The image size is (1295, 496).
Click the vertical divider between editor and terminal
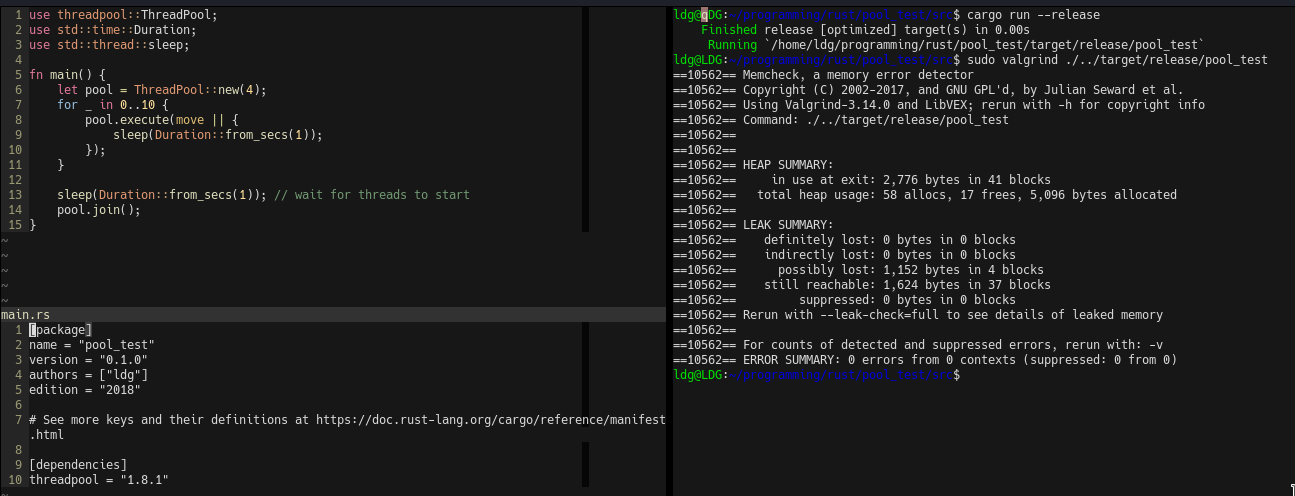click(x=669, y=248)
